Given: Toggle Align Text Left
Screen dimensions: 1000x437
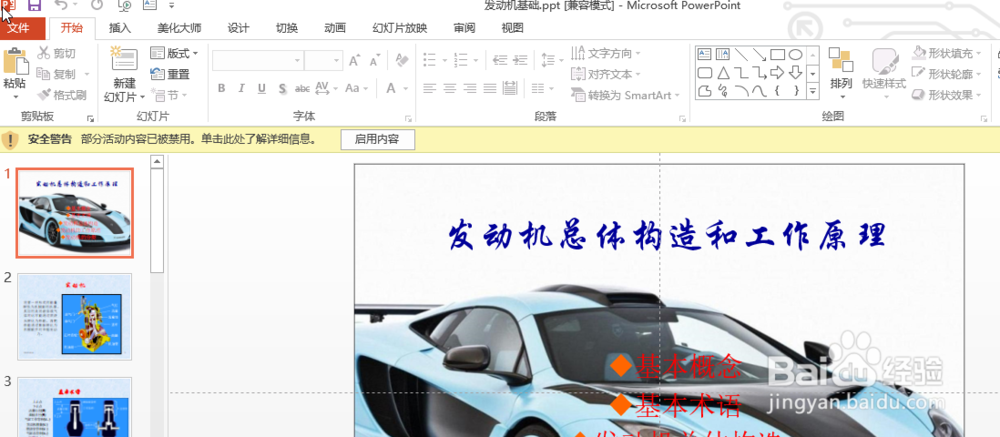Looking at the screenshot, I should coord(429,88).
